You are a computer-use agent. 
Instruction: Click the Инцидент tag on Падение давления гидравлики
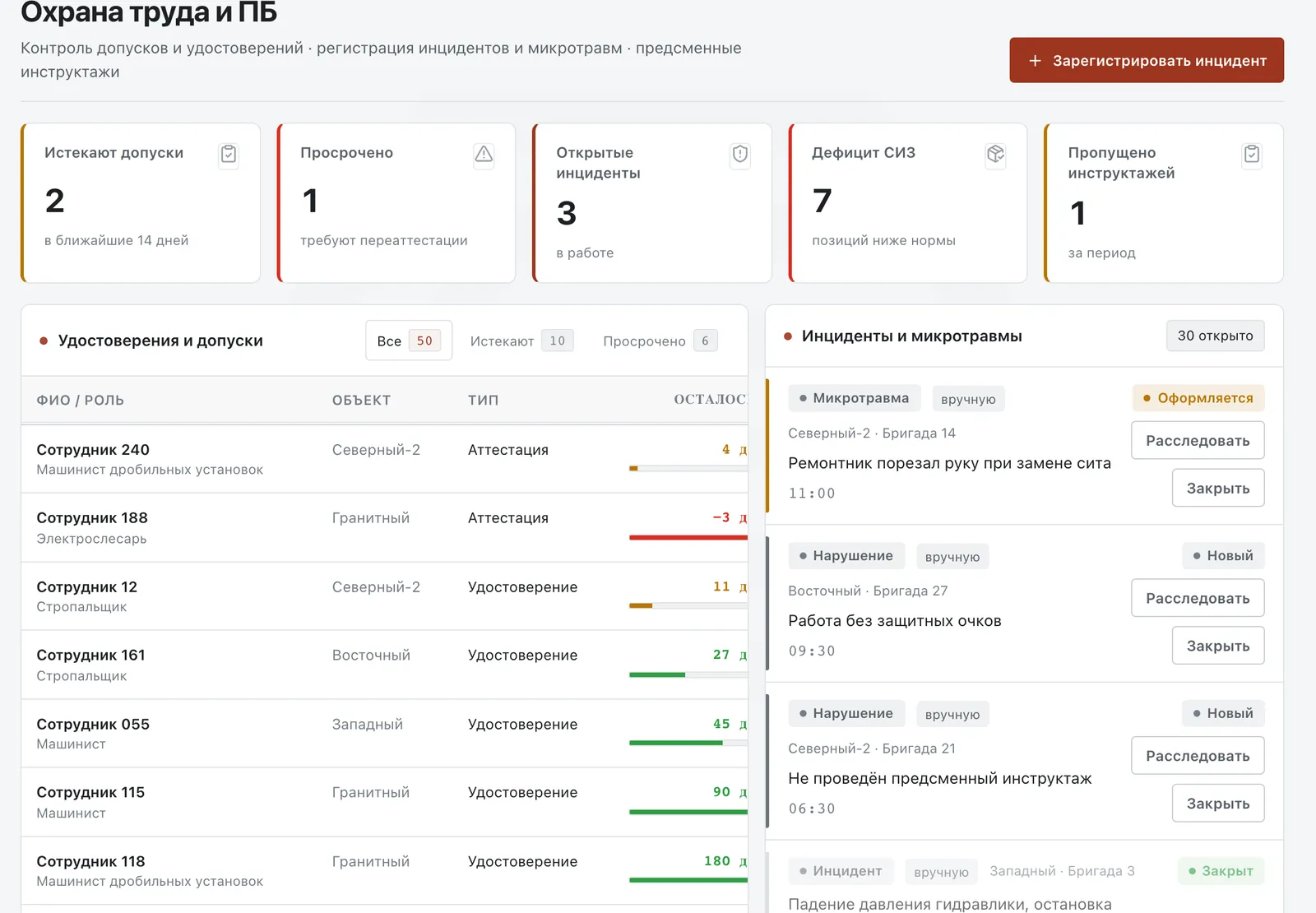(x=841, y=871)
